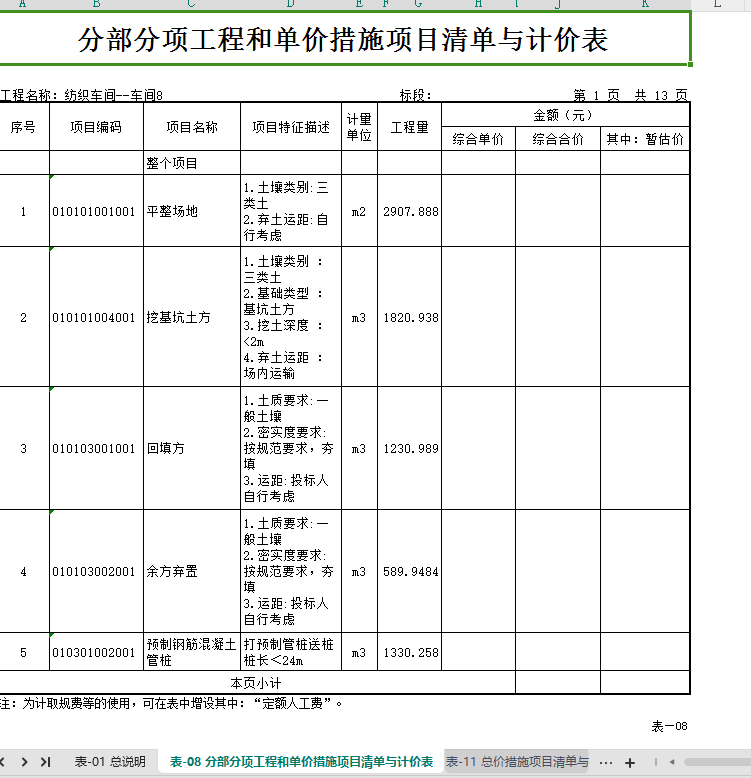Click the description cell for 挖基坑土方
This screenshot has height=778, width=751.
[x=291, y=317]
